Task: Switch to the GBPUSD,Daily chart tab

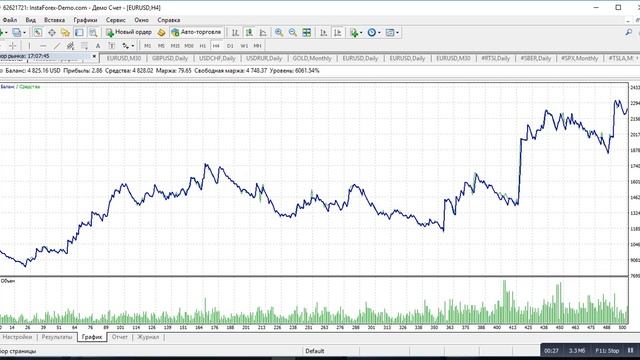Action: click(170, 58)
